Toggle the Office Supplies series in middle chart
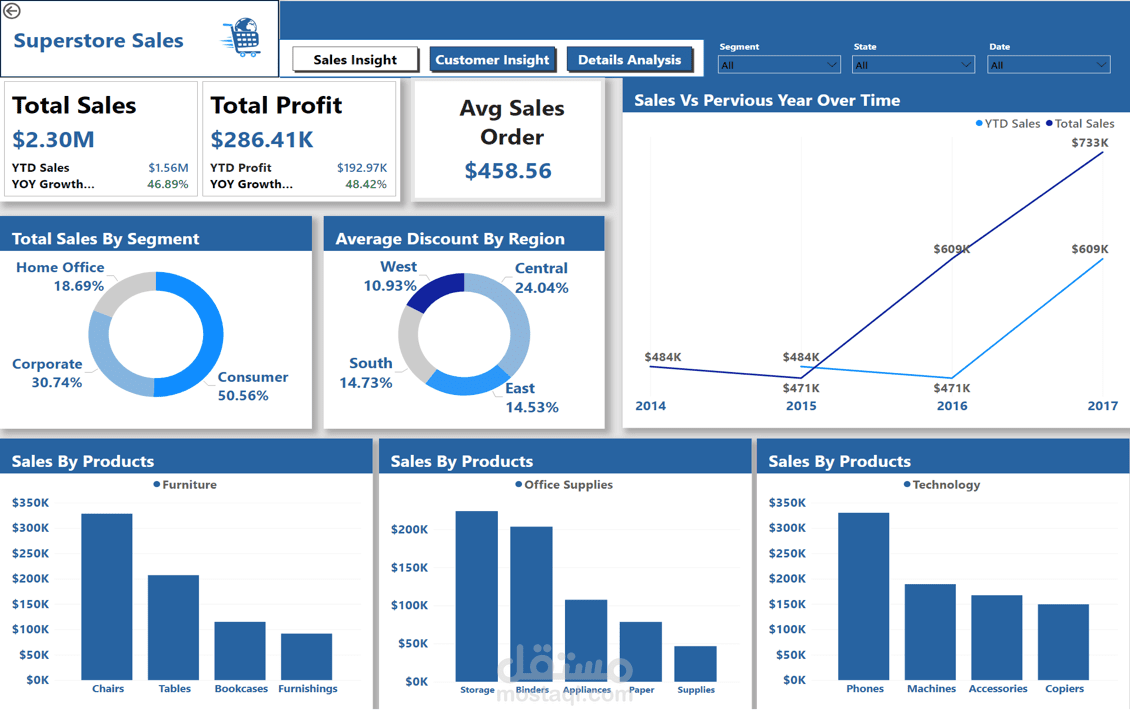 click(568, 485)
